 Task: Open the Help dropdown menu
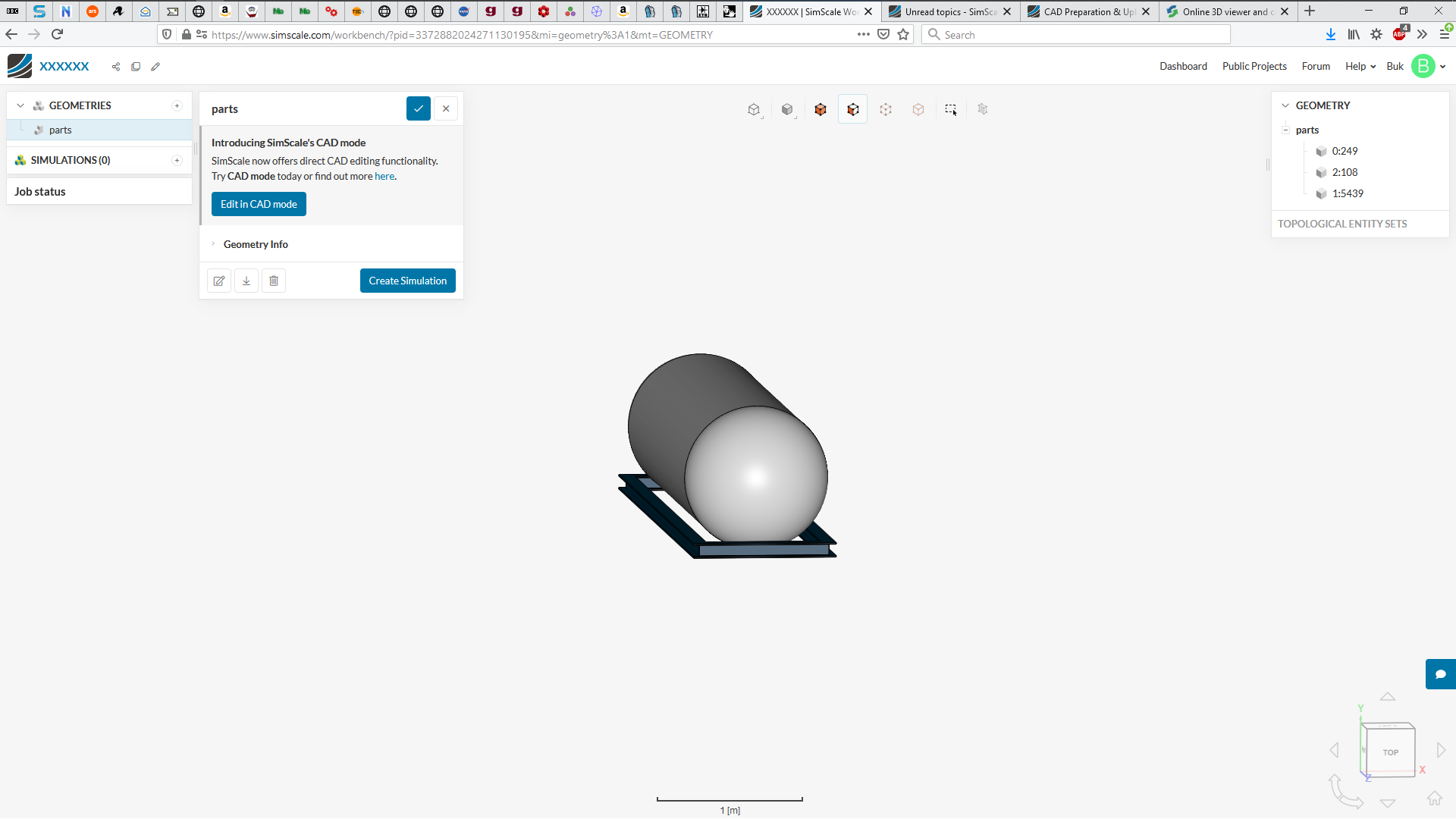(1360, 67)
